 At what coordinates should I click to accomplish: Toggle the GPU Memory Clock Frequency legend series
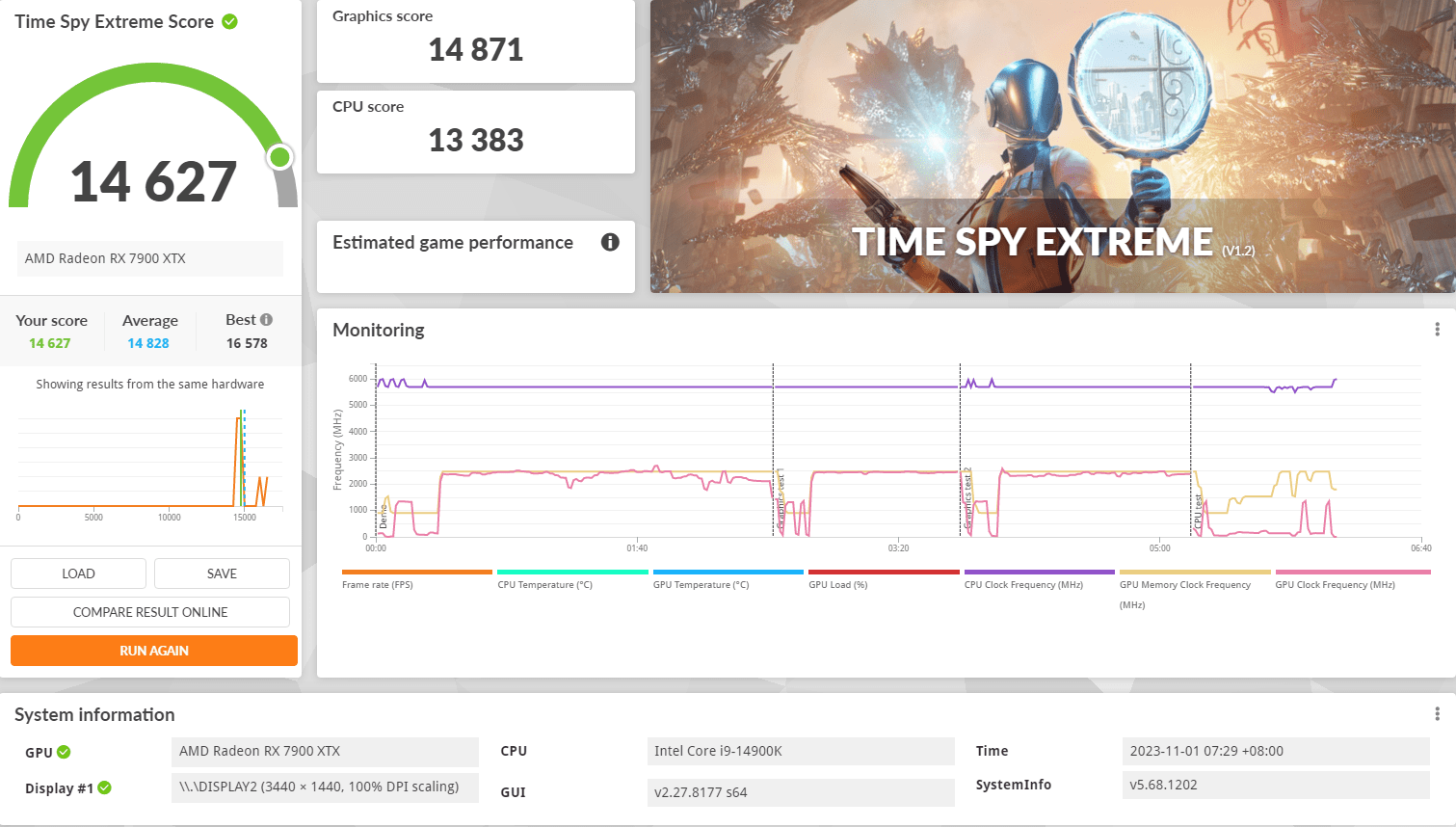click(x=1195, y=589)
